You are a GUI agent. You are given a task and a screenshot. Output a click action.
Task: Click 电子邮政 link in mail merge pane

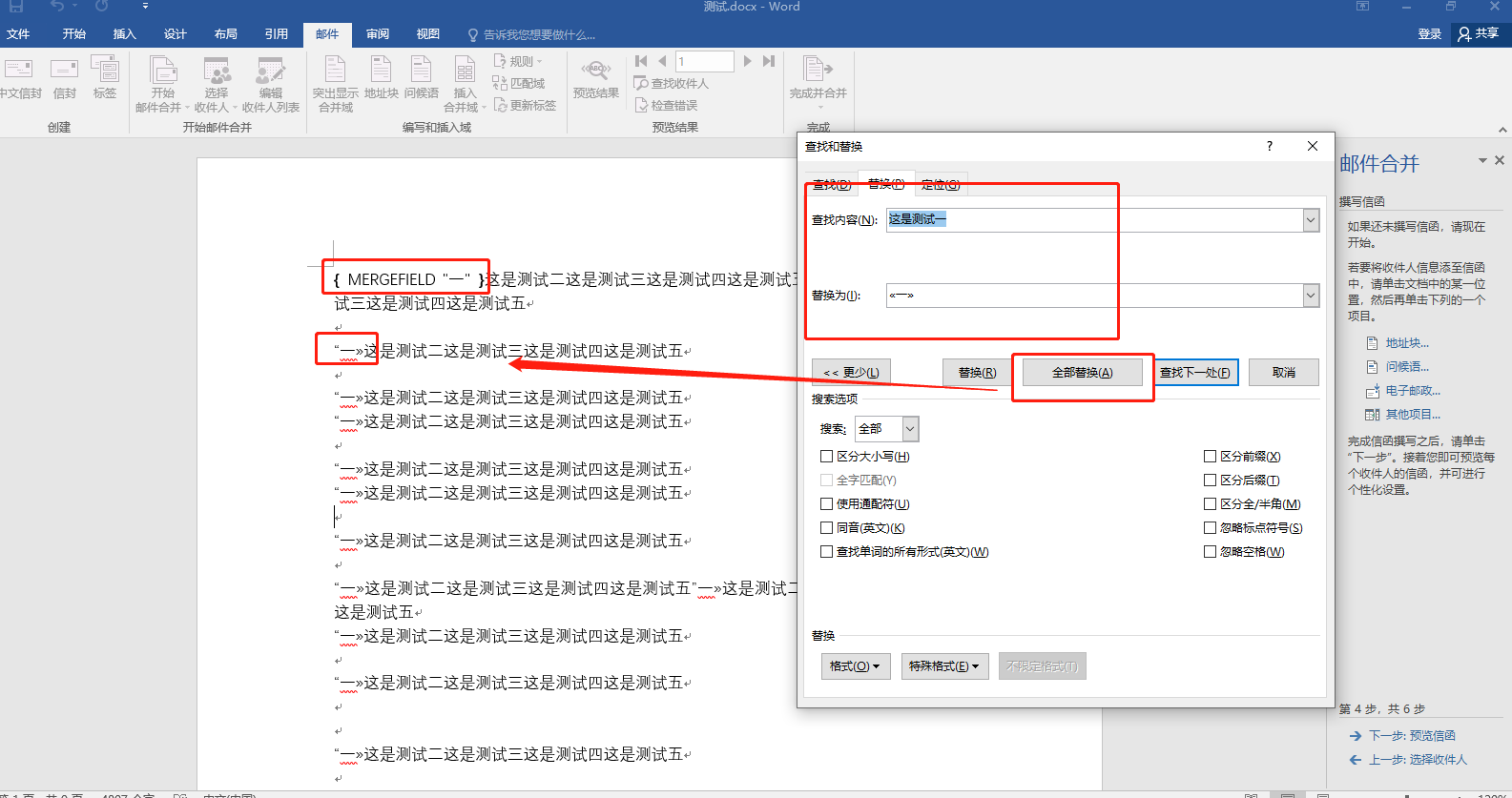1412,391
